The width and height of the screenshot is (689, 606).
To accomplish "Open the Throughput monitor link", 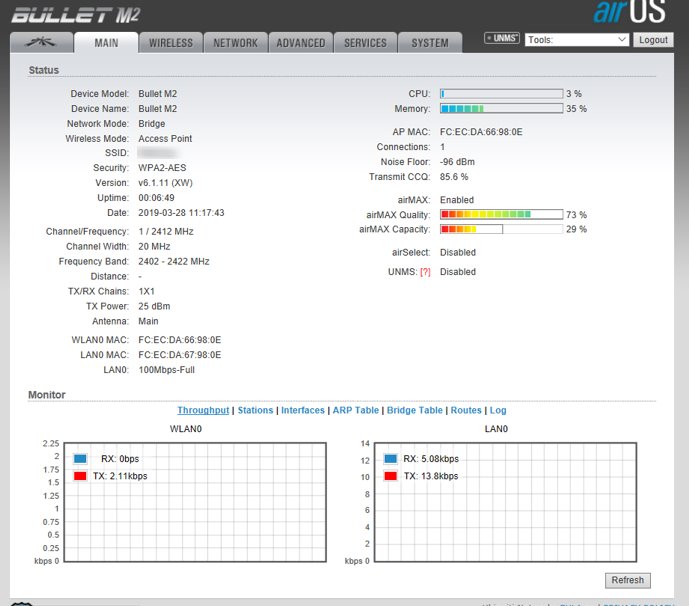I will (x=203, y=410).
